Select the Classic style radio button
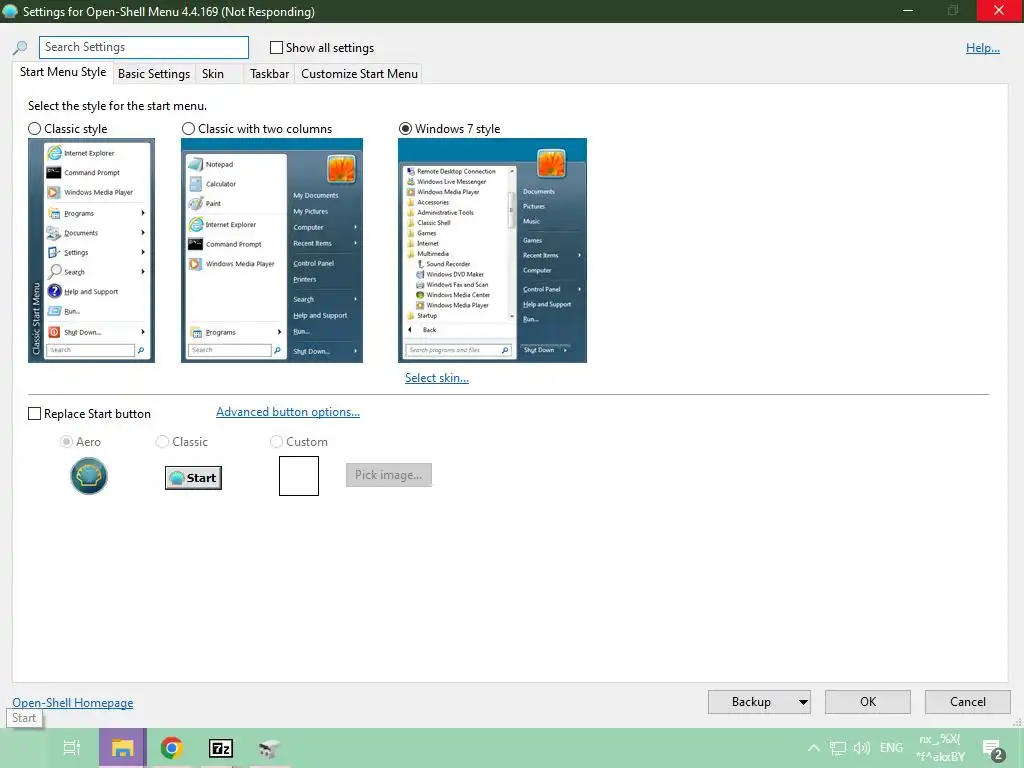The height and width of the screenshot is (768, 1024). 35,129
